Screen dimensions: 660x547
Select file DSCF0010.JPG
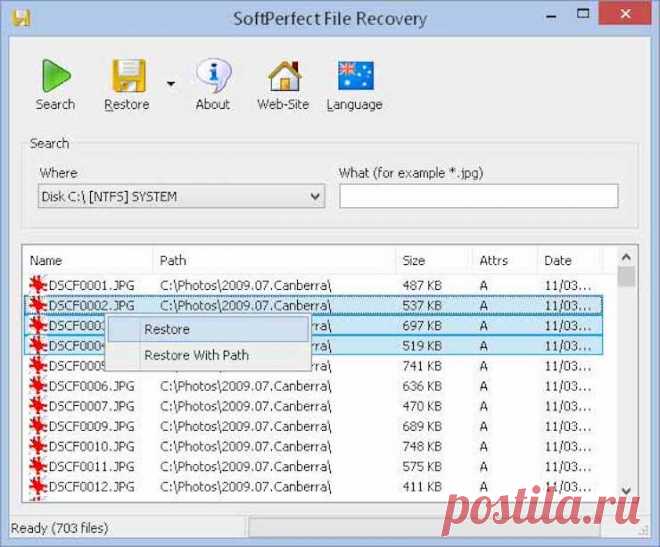pos(91,446)
